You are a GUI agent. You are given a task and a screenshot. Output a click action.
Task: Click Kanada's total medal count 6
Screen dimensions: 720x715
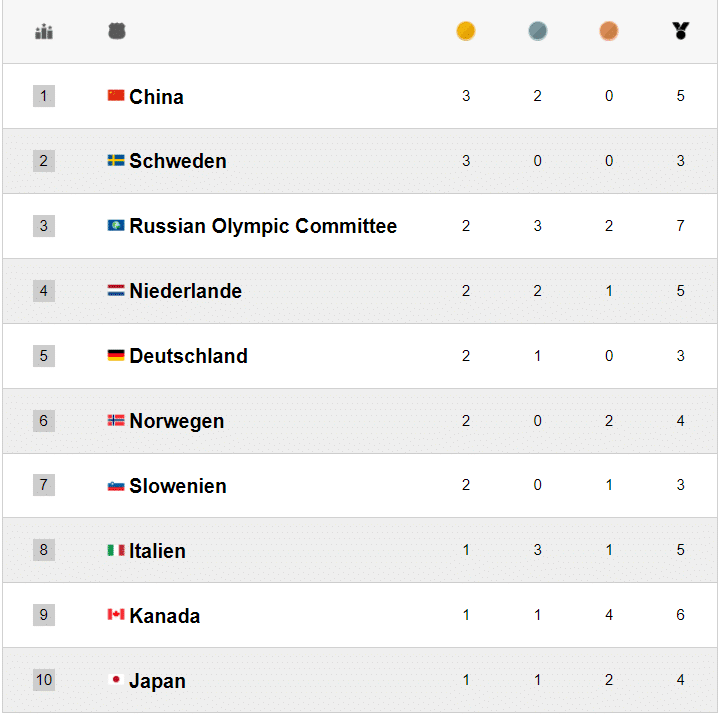pos(681,615)
